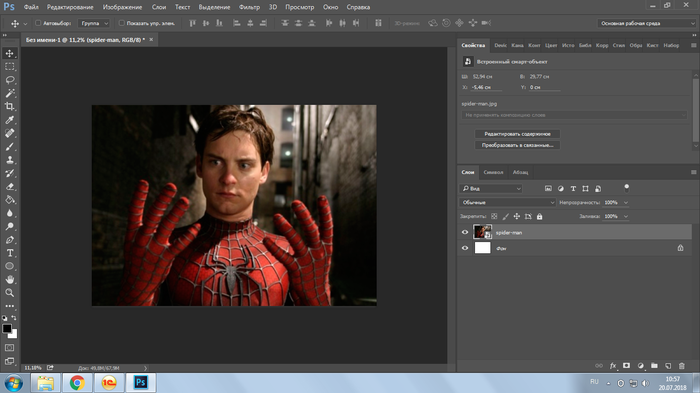Add a layer style with fx

tap(613, 366)
